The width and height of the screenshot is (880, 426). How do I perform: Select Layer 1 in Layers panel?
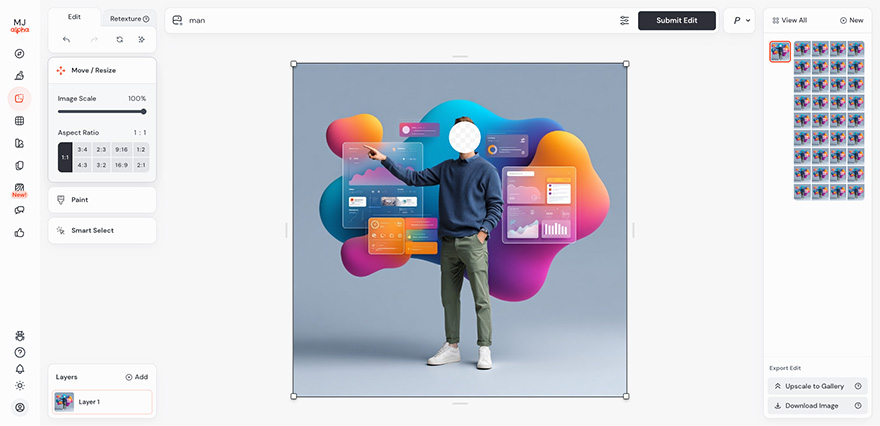click(103, 402)
